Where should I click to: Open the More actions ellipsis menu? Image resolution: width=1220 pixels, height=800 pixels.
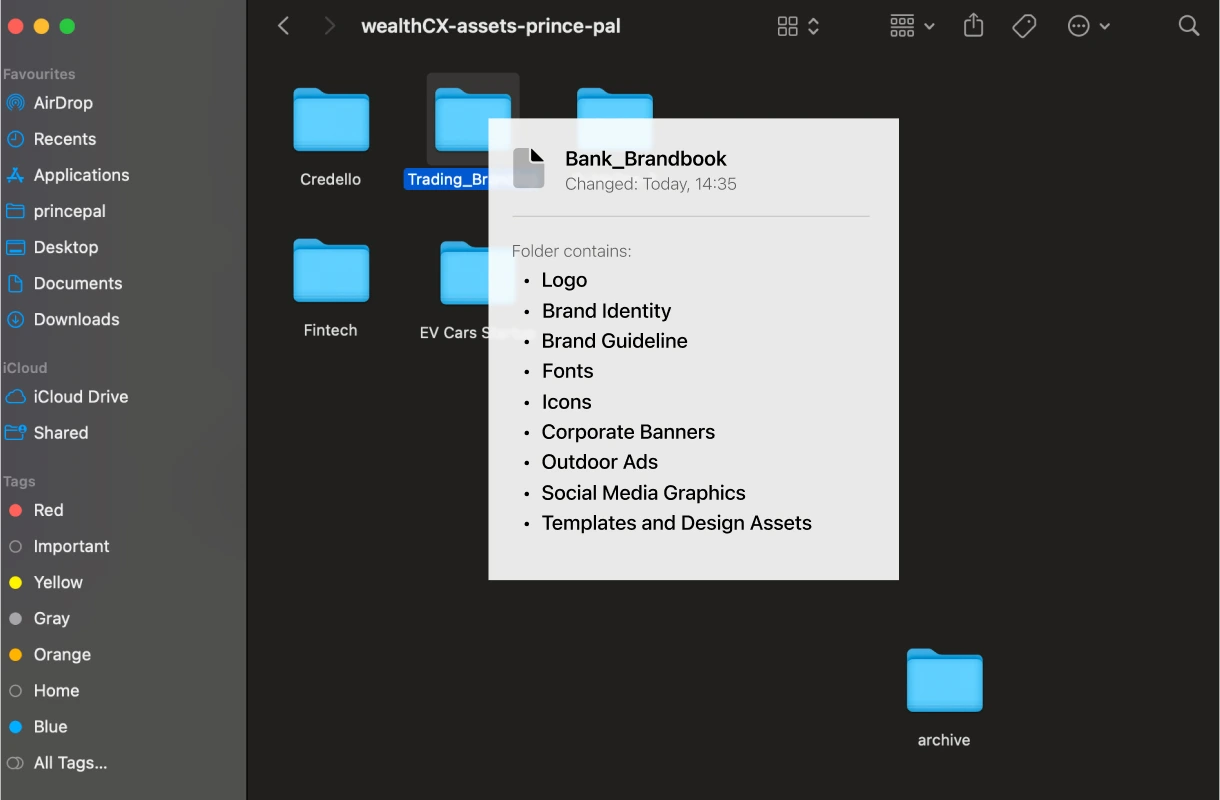(1088, 26)
